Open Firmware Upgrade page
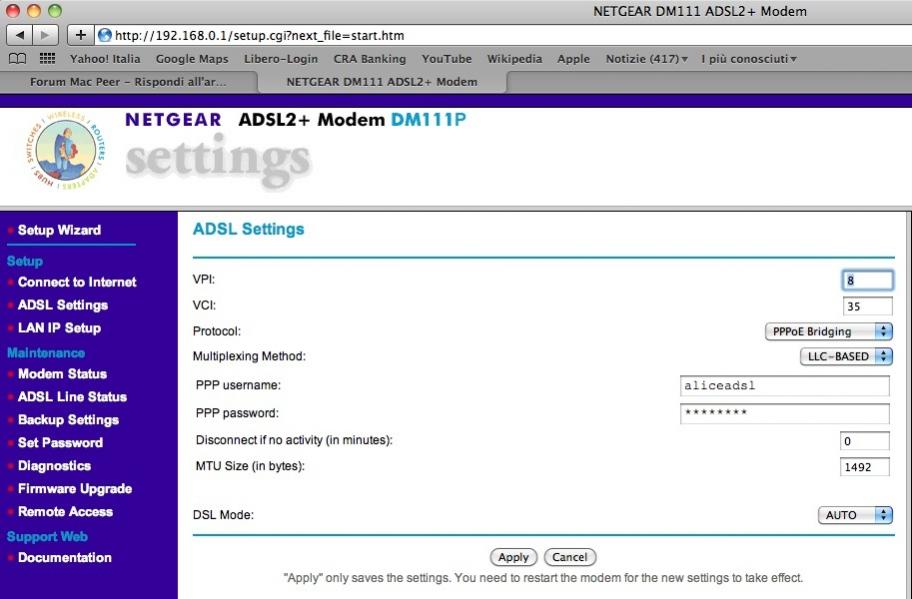The width and height of the screenshot is (912, 599). 74,489
